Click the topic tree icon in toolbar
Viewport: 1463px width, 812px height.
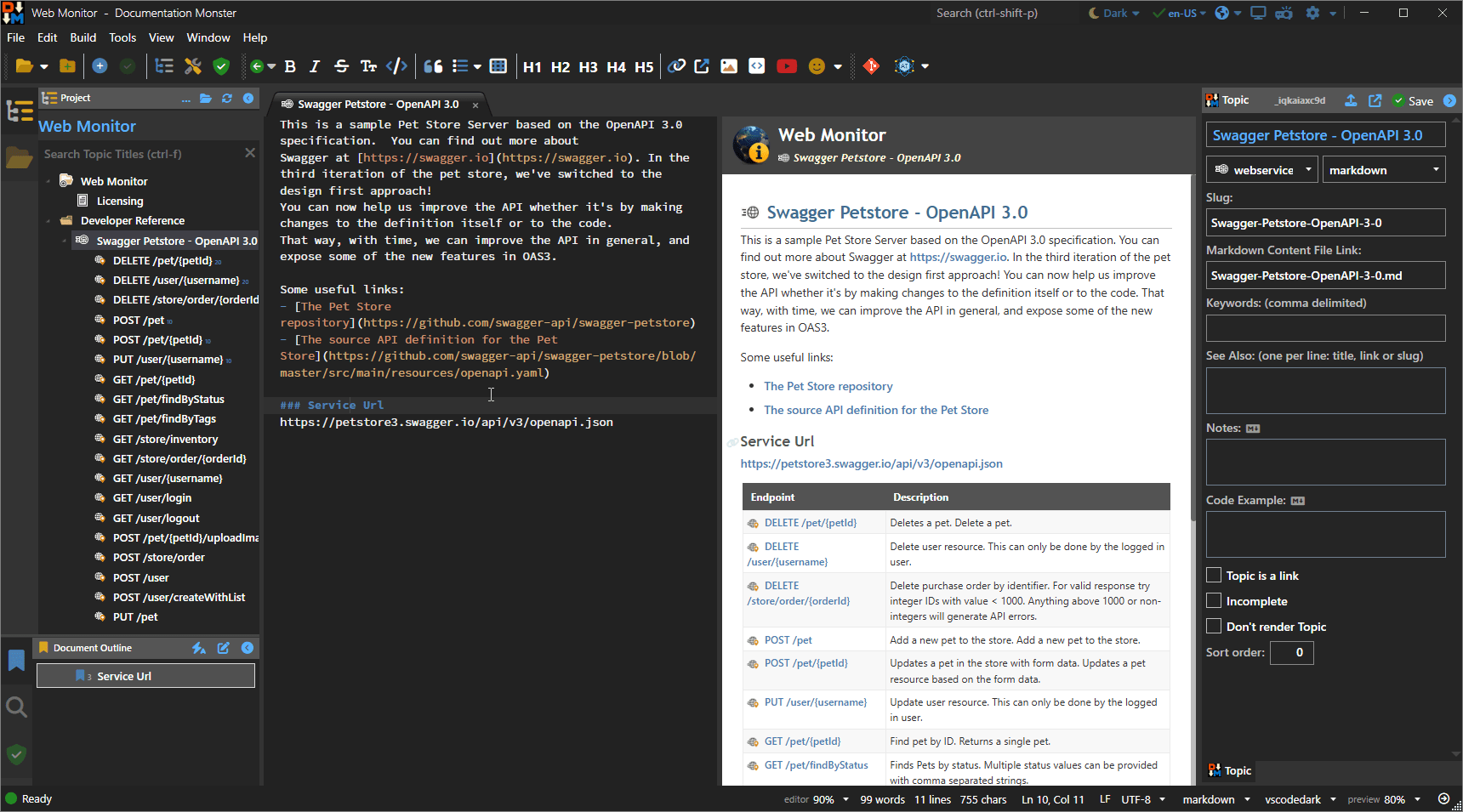tap(164, 66)
